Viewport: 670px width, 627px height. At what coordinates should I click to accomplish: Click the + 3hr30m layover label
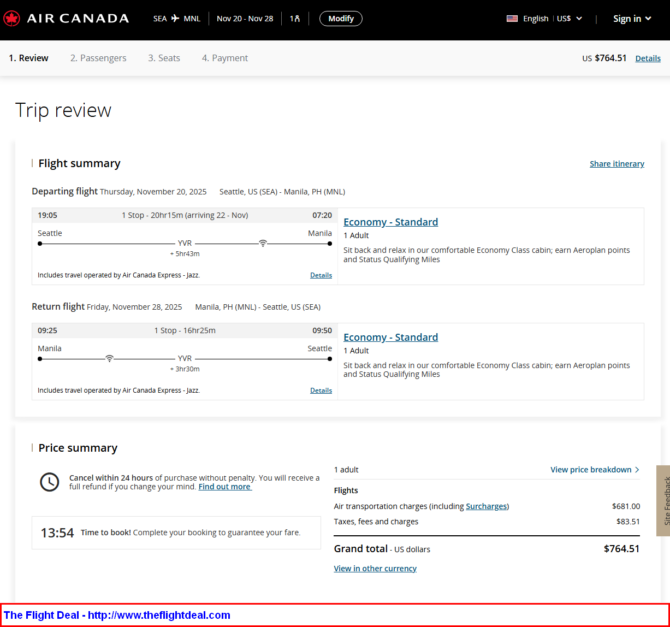point(185,369)
